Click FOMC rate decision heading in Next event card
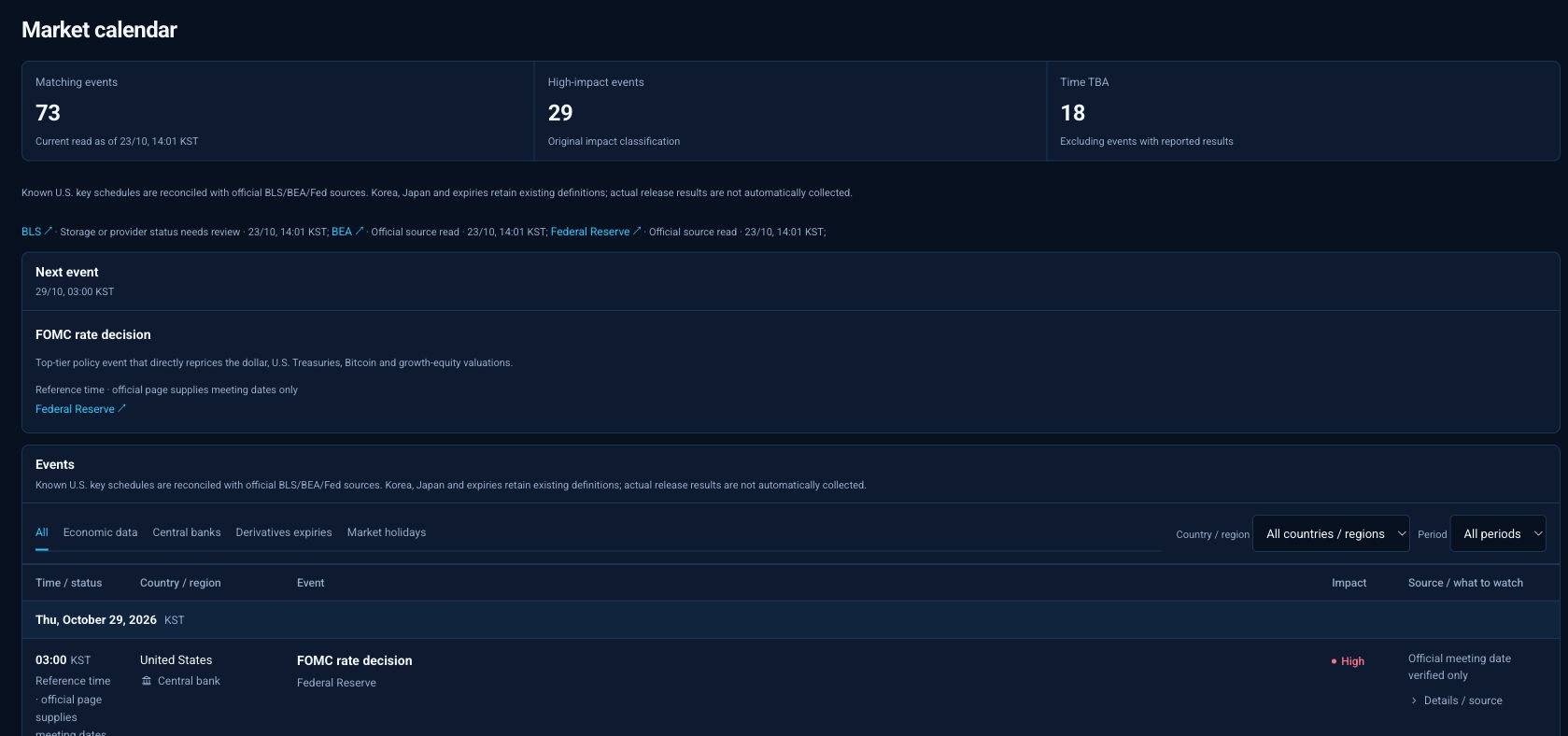 [x=93, y=334]
